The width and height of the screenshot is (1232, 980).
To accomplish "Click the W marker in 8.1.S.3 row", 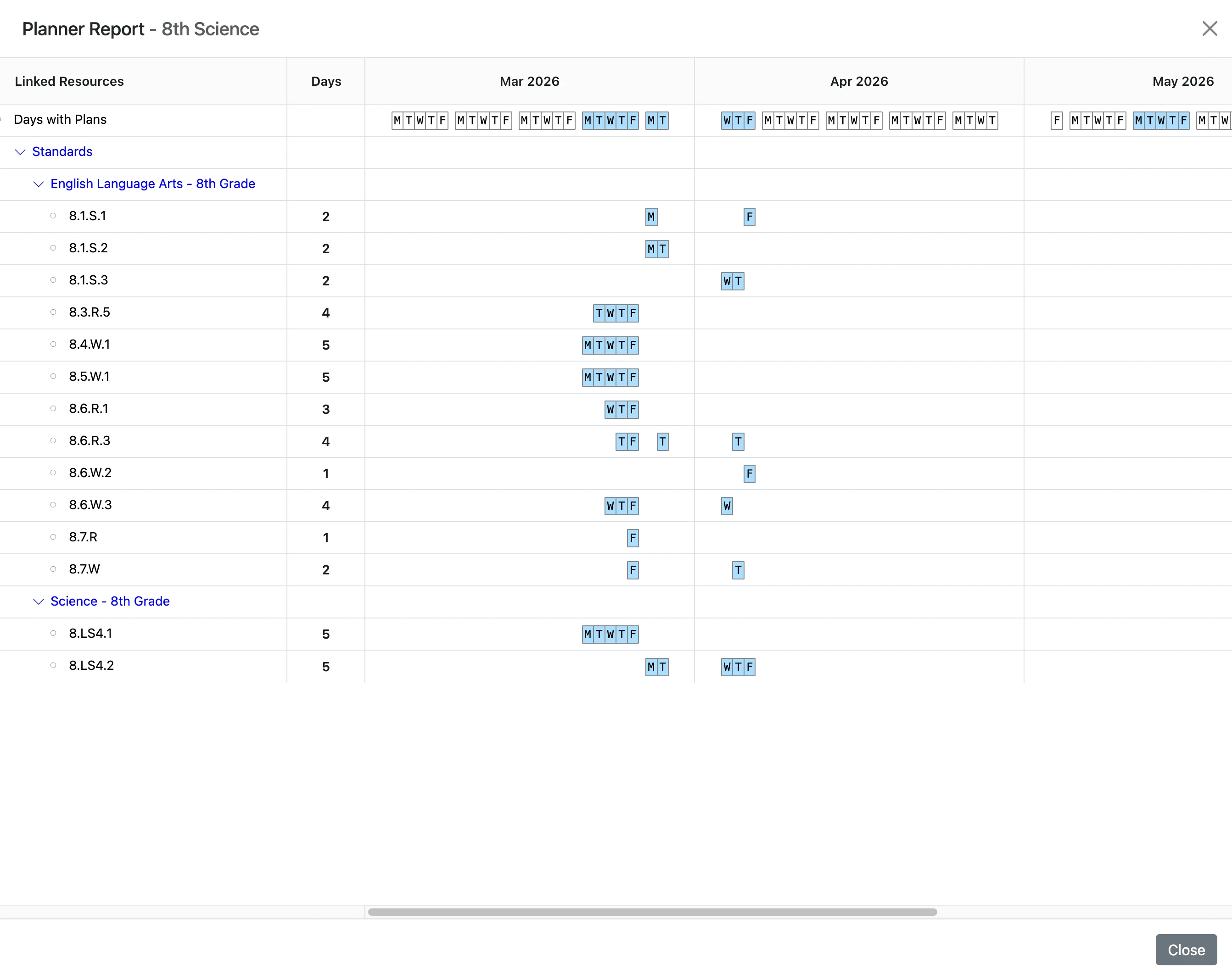I will click(x=727, y=281).
